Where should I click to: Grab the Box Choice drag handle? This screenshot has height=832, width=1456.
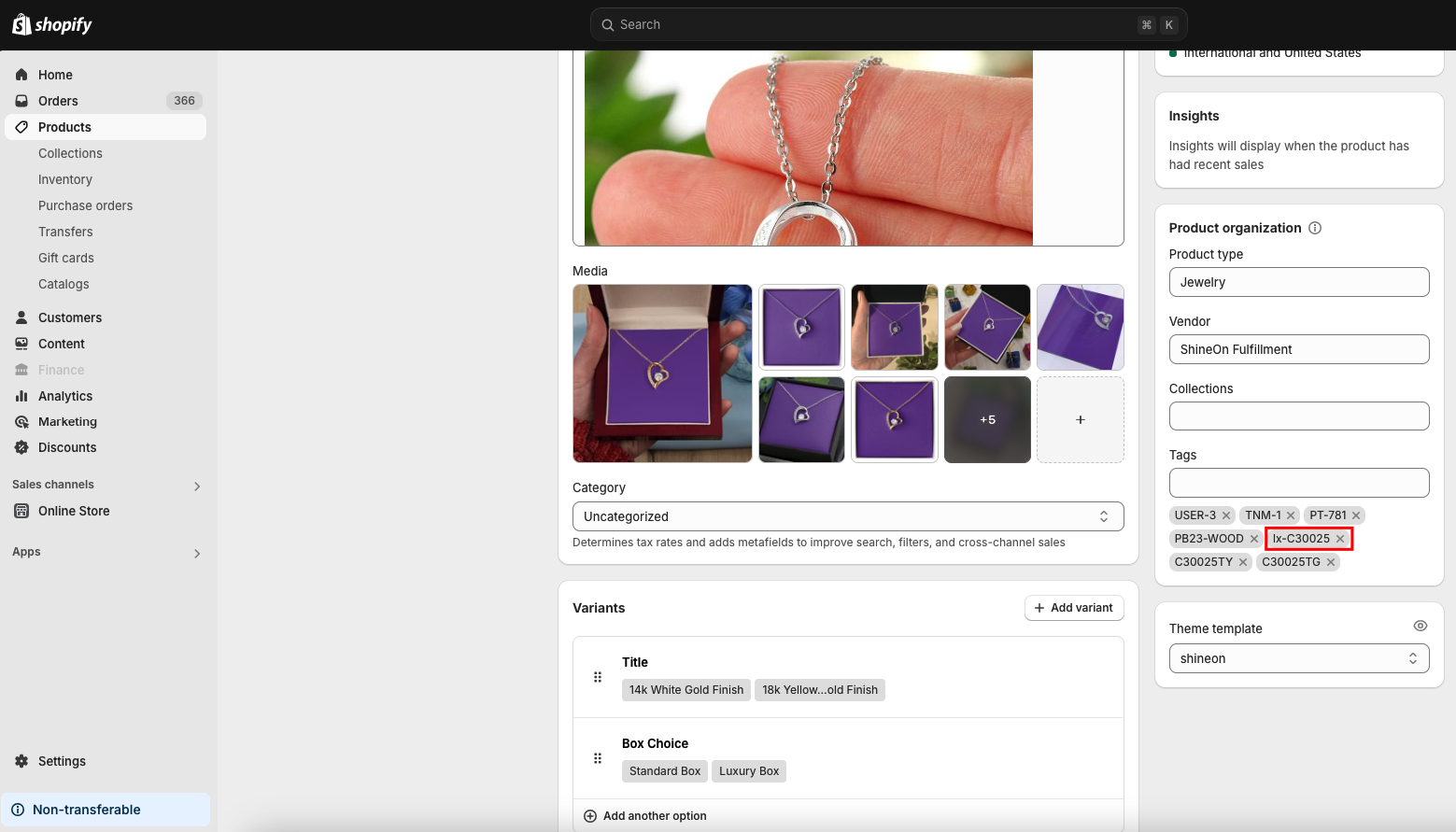pos(598,758)
